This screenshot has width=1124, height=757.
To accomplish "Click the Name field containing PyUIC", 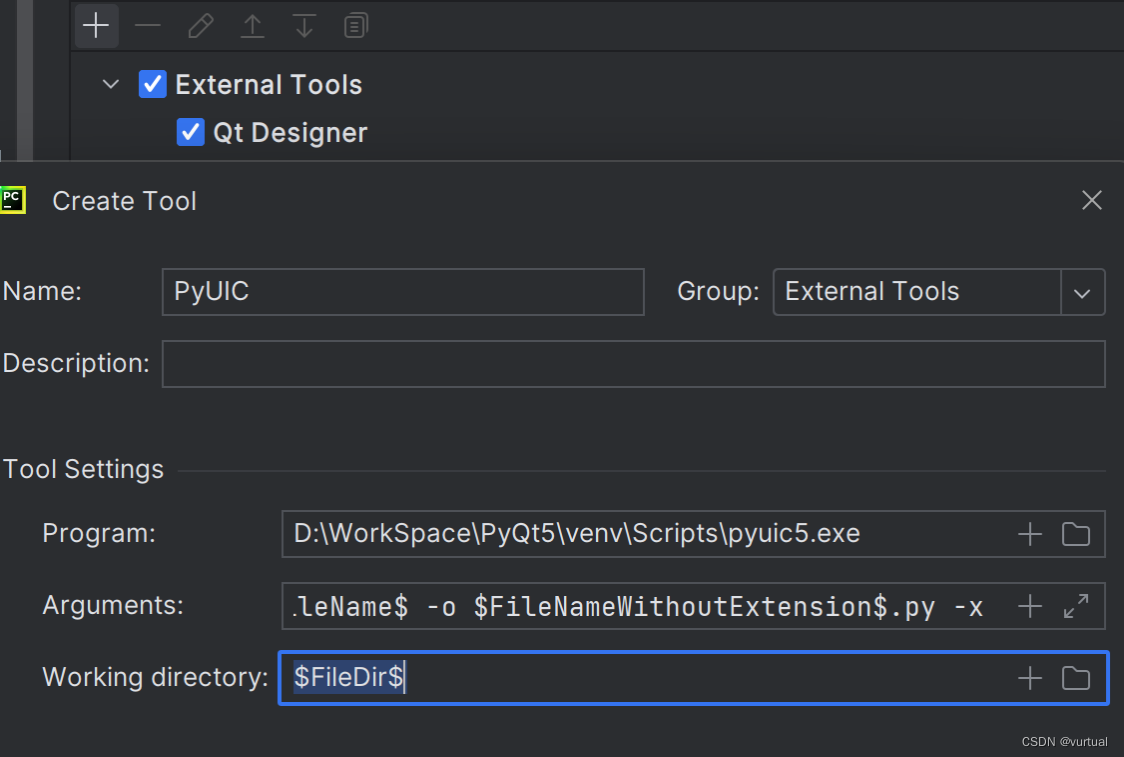I will click(403, 292).
